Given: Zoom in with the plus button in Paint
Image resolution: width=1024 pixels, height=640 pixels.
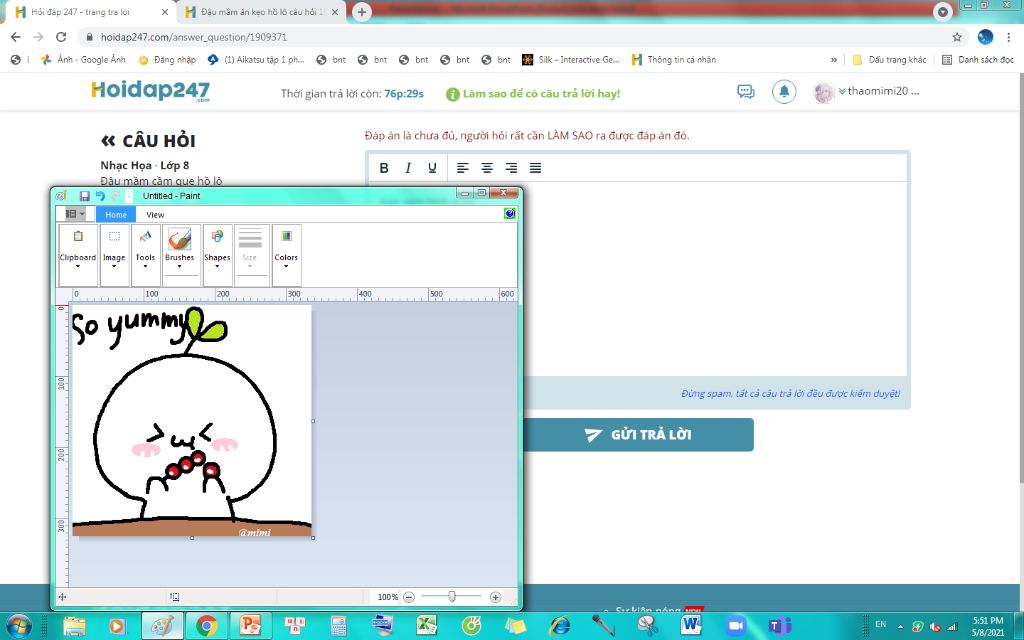Looking at the screenshot, I should click(x=496, y=597).
